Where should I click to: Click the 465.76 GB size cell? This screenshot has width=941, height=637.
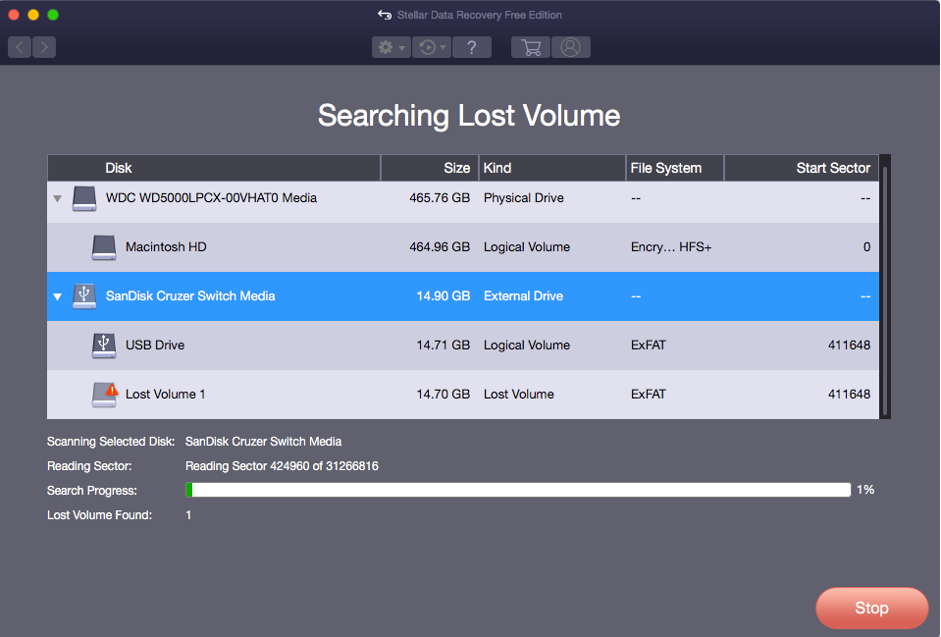click(x=439, y=198)
